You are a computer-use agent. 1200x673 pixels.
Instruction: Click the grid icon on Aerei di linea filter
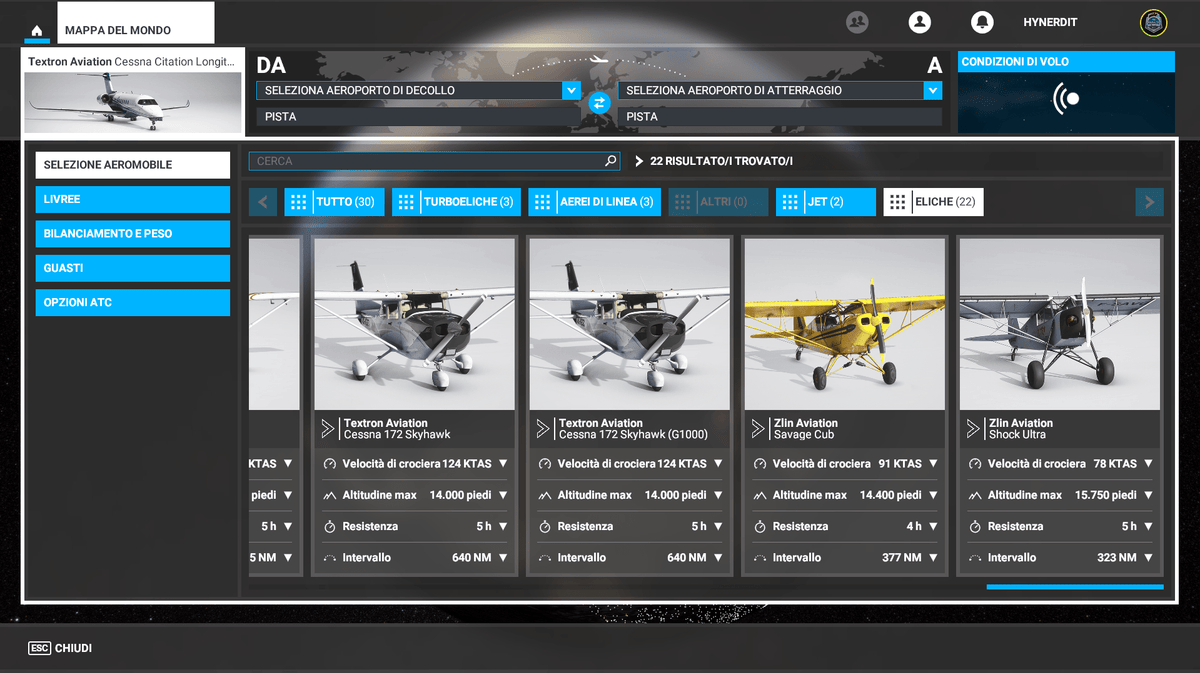point(542,202)
